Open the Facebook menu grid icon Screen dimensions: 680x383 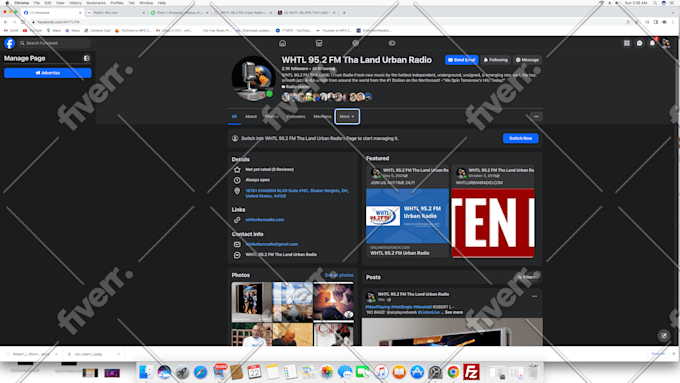(627, 43)
